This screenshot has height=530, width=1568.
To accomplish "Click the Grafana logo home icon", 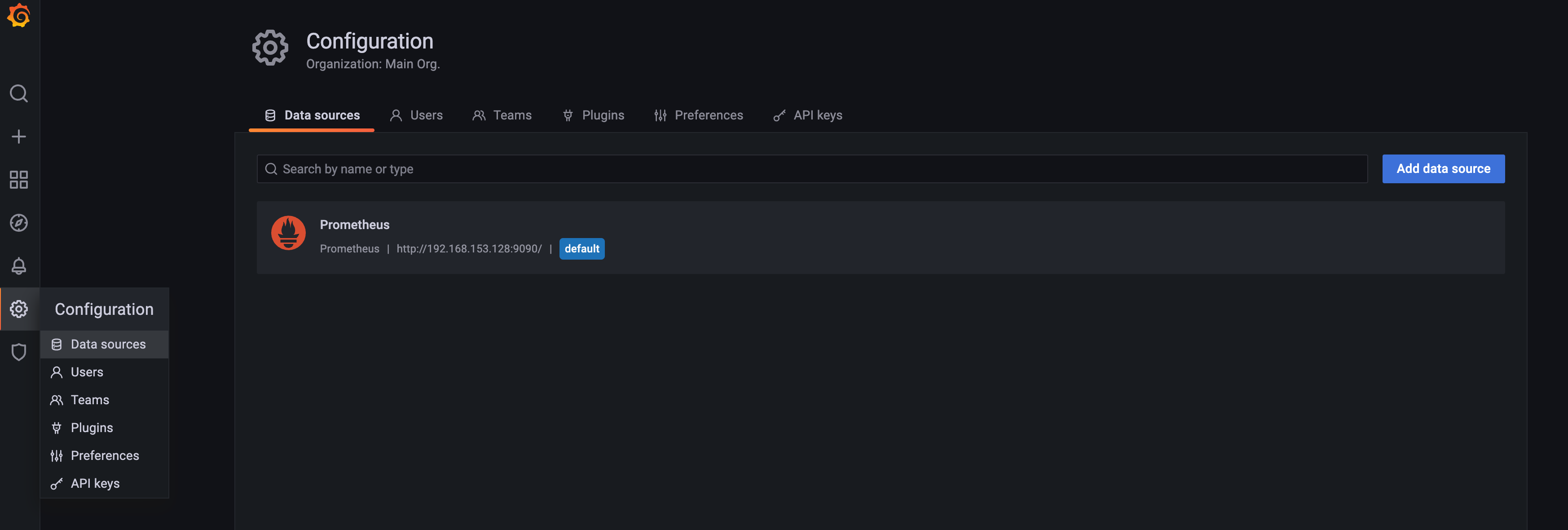I will tap(19, 16).
